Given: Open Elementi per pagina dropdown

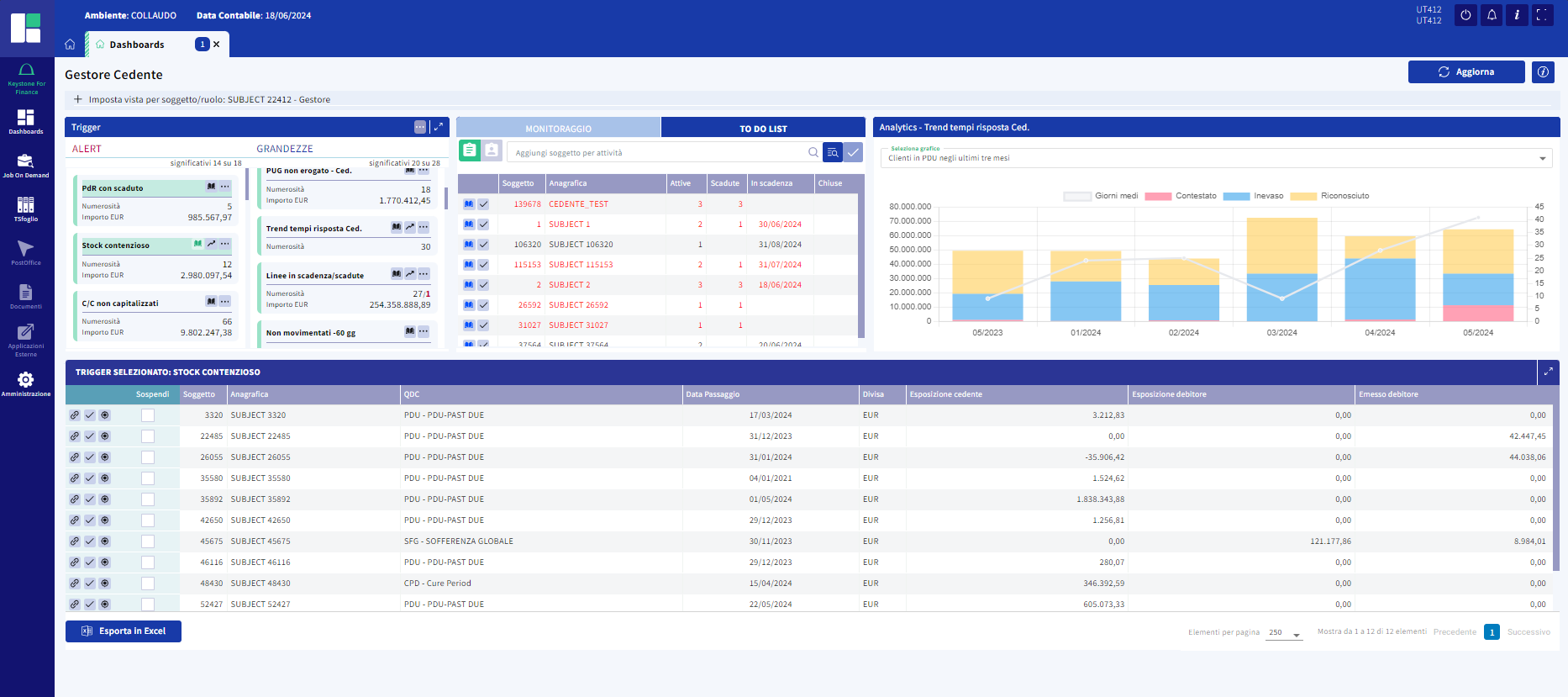Looking at the screenshot, I should click(x=1285, y=633).
